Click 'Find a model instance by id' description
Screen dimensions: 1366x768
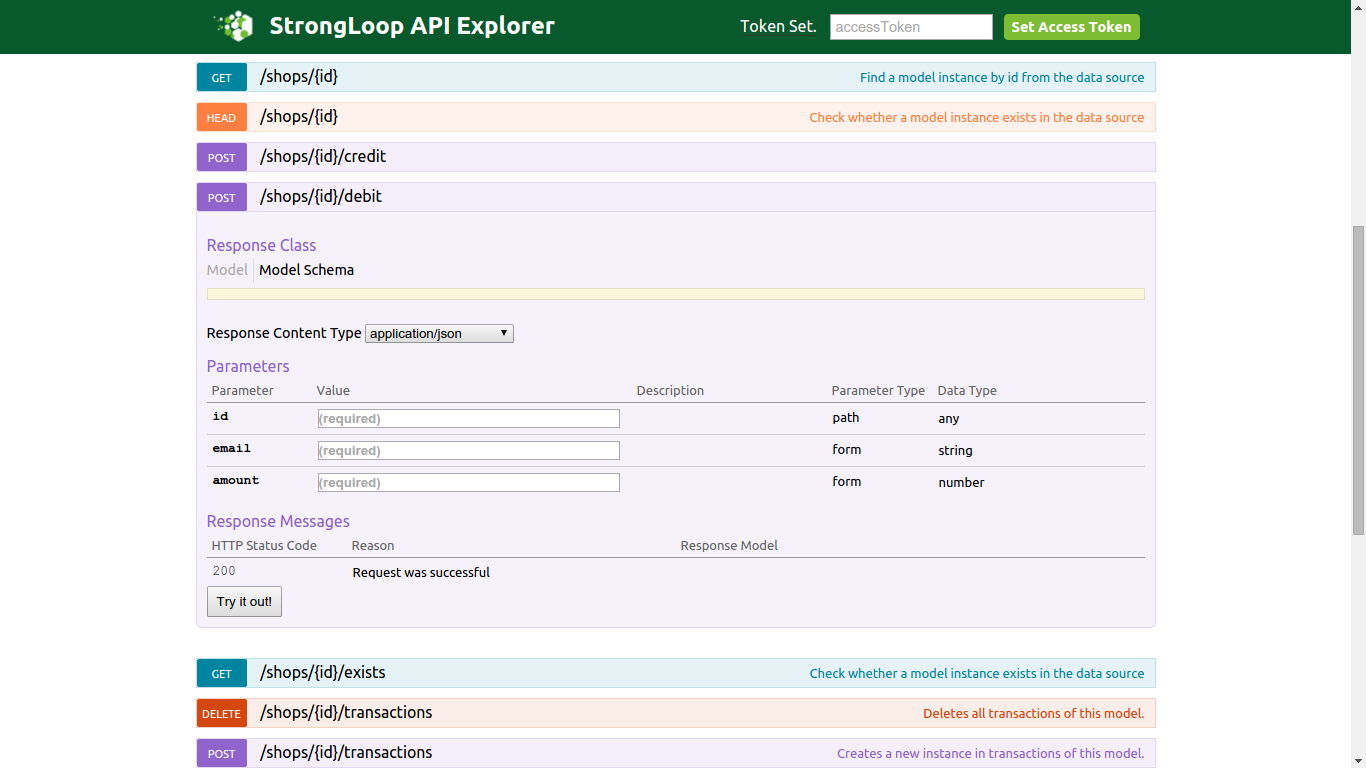pos(1002,77)
